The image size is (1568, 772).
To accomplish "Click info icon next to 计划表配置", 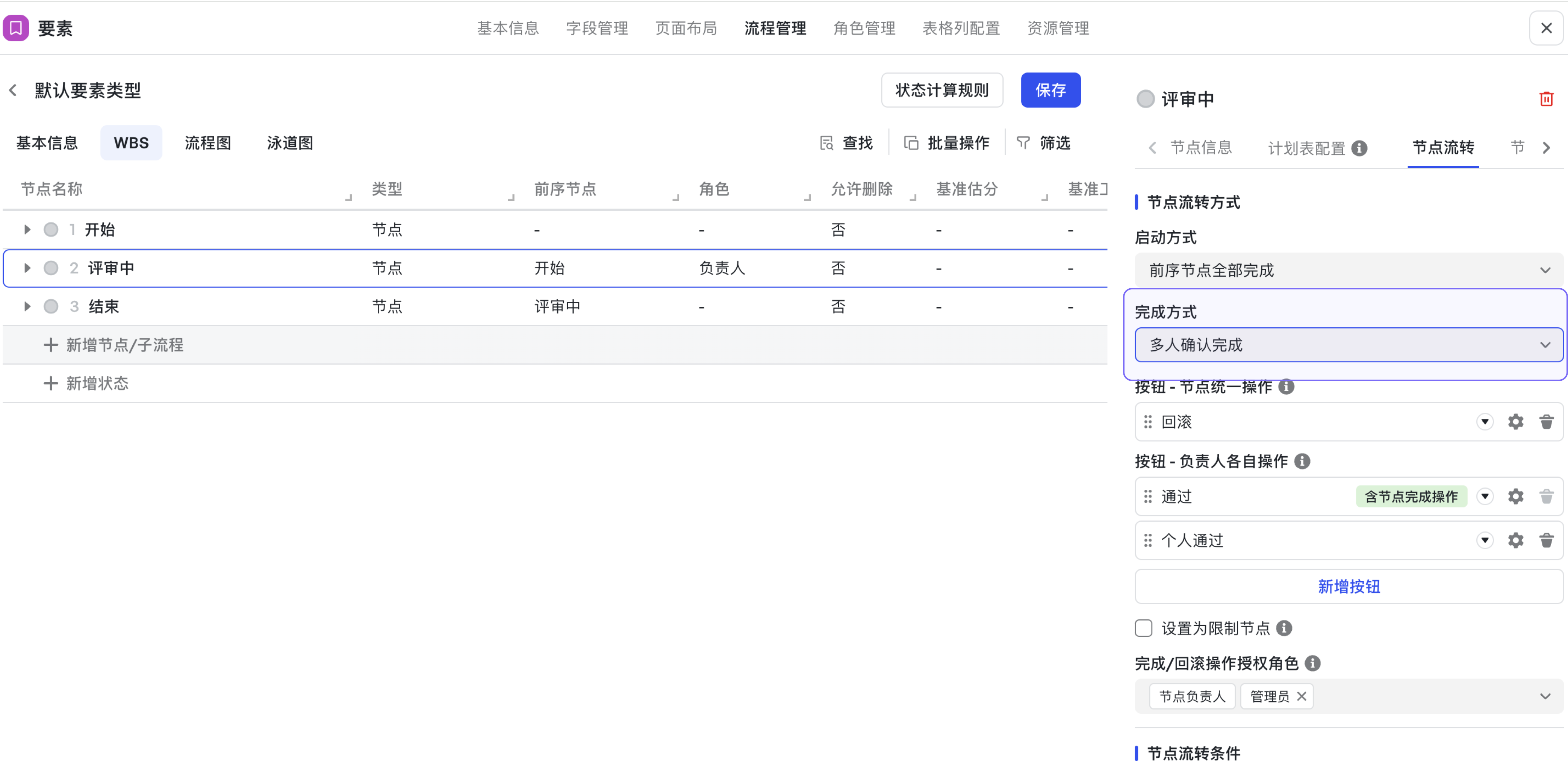I will pyautogui.click(x=1359, y=148).
